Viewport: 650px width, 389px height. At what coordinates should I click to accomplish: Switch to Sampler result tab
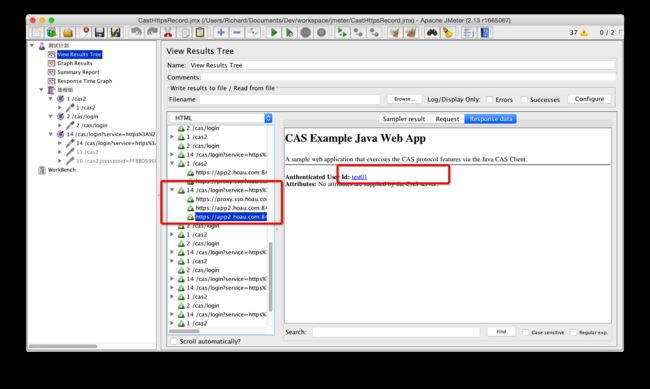click(x=404, y=119)
